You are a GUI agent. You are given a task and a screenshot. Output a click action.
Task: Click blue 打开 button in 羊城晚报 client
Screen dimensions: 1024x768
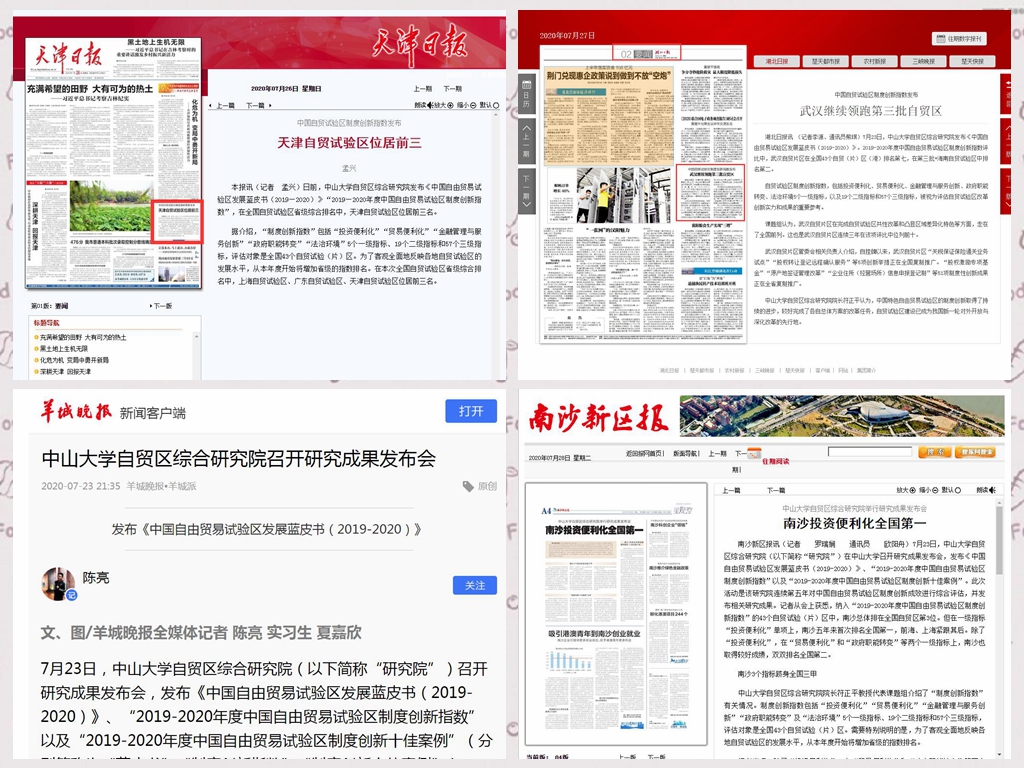pos(471,411)
